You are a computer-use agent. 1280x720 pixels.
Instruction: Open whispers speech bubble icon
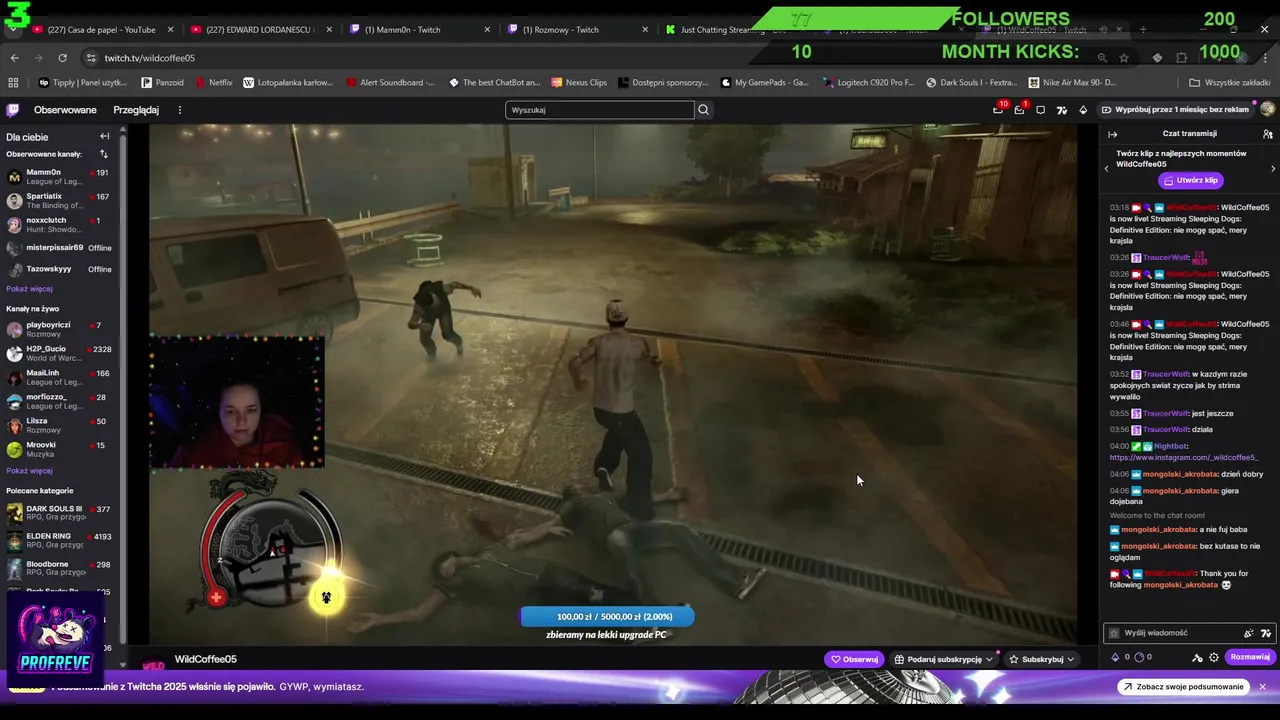(1041, 110)
